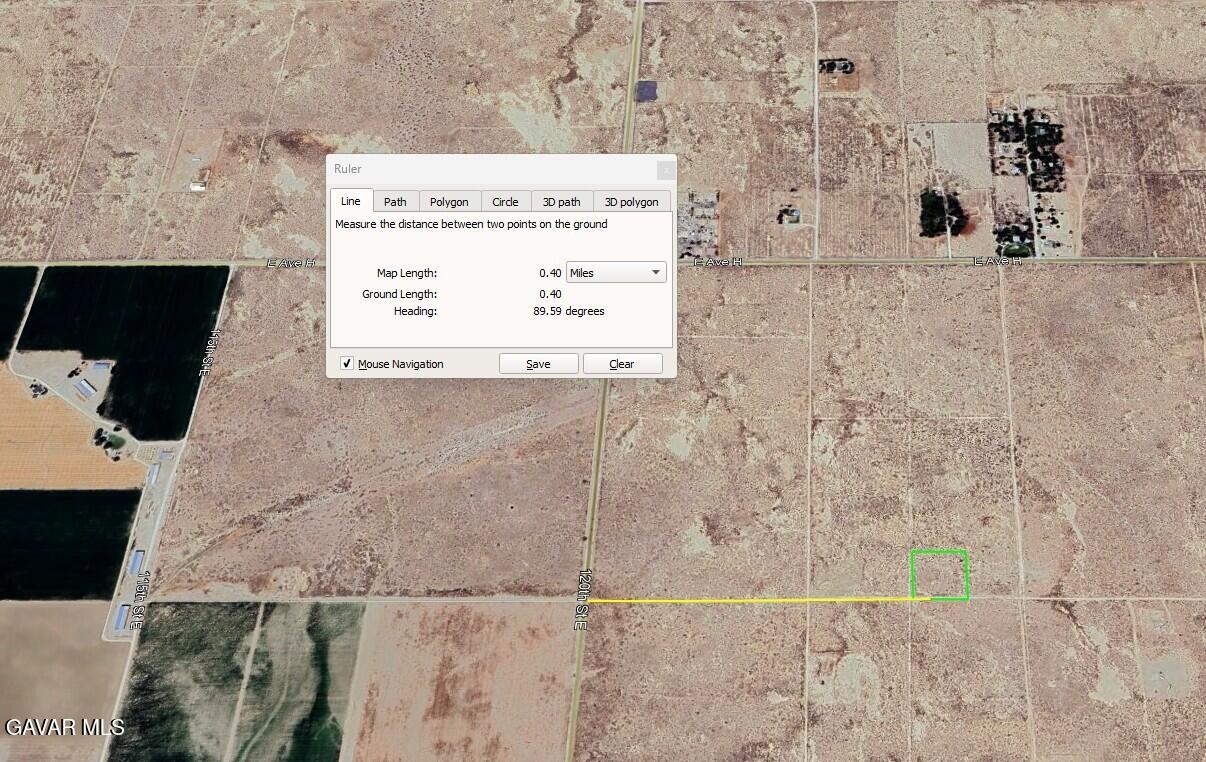Open the Polygon measurement tab

[x=449, y=202]
